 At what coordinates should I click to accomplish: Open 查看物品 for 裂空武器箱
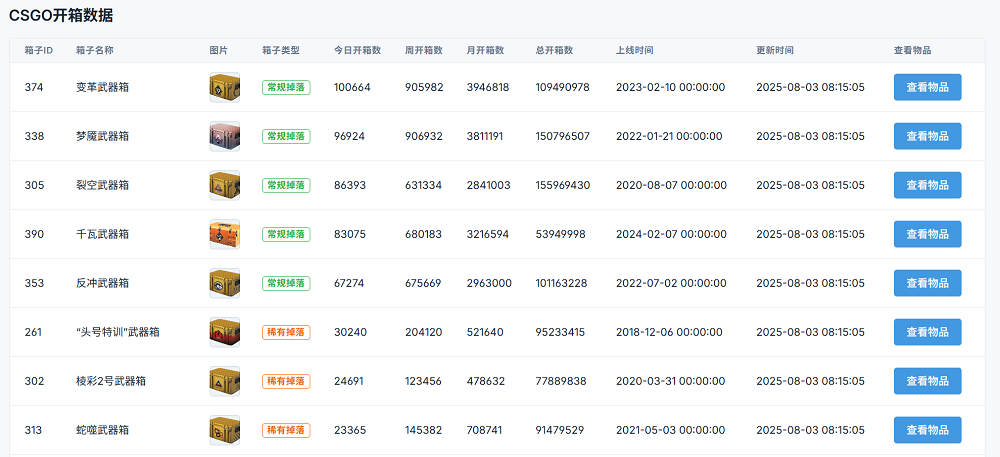(x=927, y=185)
